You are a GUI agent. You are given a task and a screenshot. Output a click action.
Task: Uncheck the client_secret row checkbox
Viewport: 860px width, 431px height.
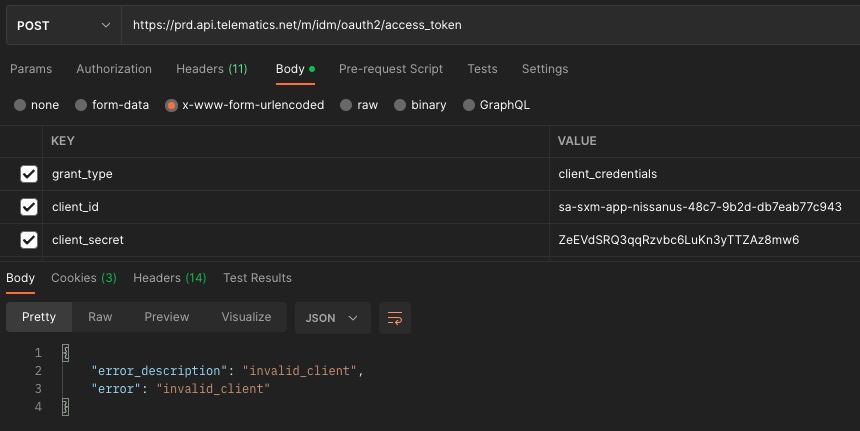coord(29,240)
